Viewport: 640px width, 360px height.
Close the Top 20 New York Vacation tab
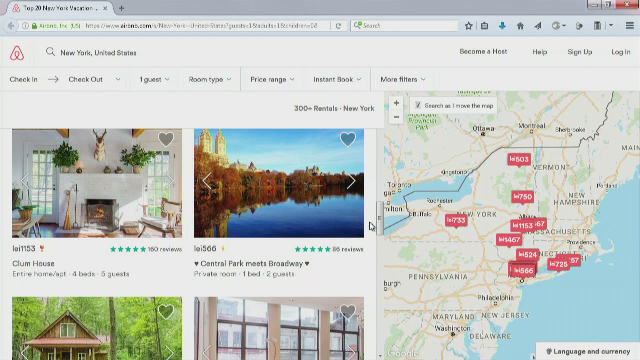(105, 8)
